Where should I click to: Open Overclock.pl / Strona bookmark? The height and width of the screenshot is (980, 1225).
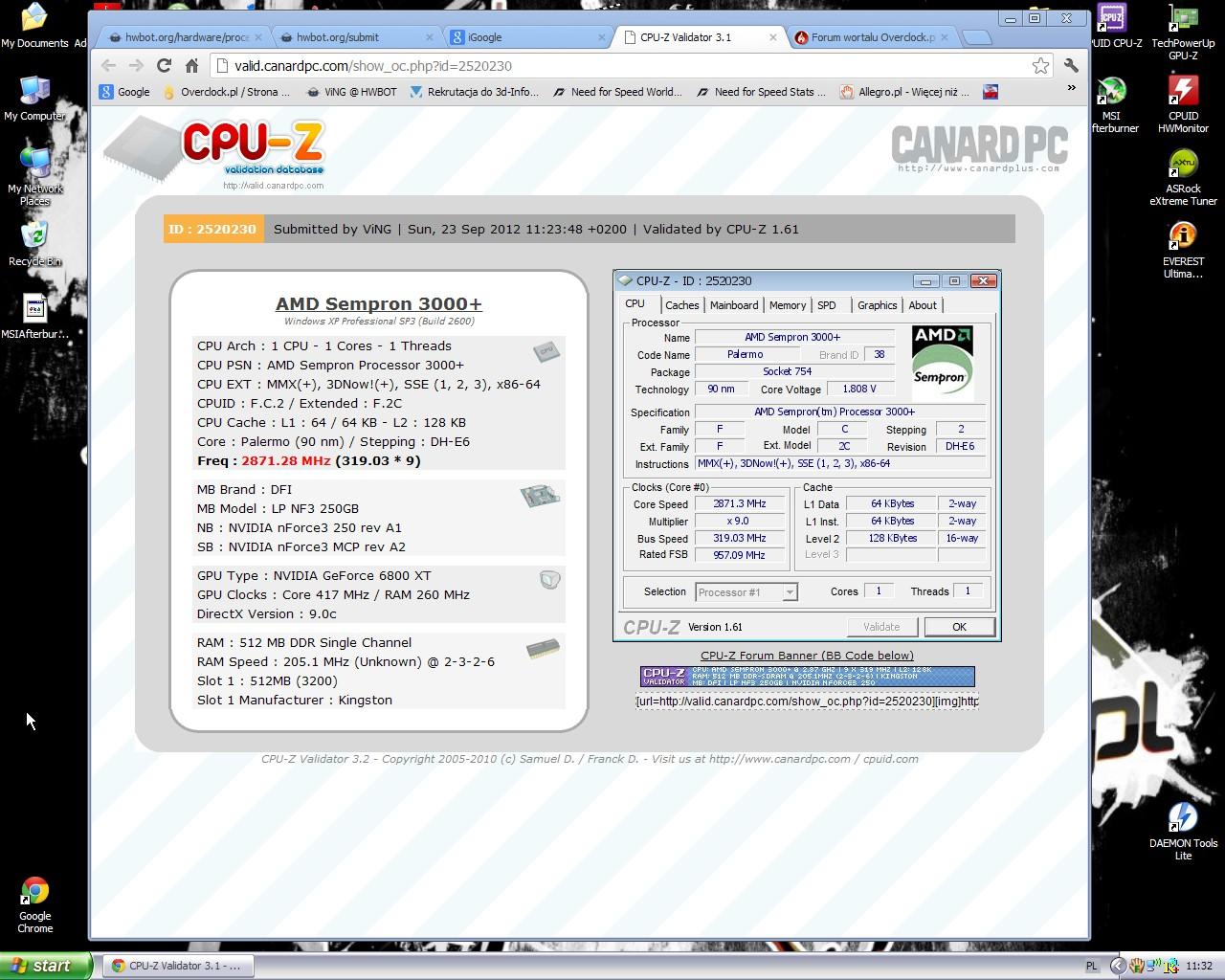point(226,92)
